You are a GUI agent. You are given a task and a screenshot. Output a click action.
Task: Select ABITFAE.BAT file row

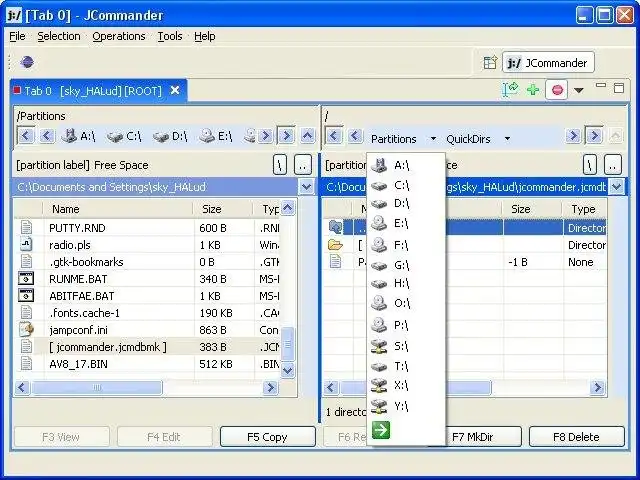point(147,296)
